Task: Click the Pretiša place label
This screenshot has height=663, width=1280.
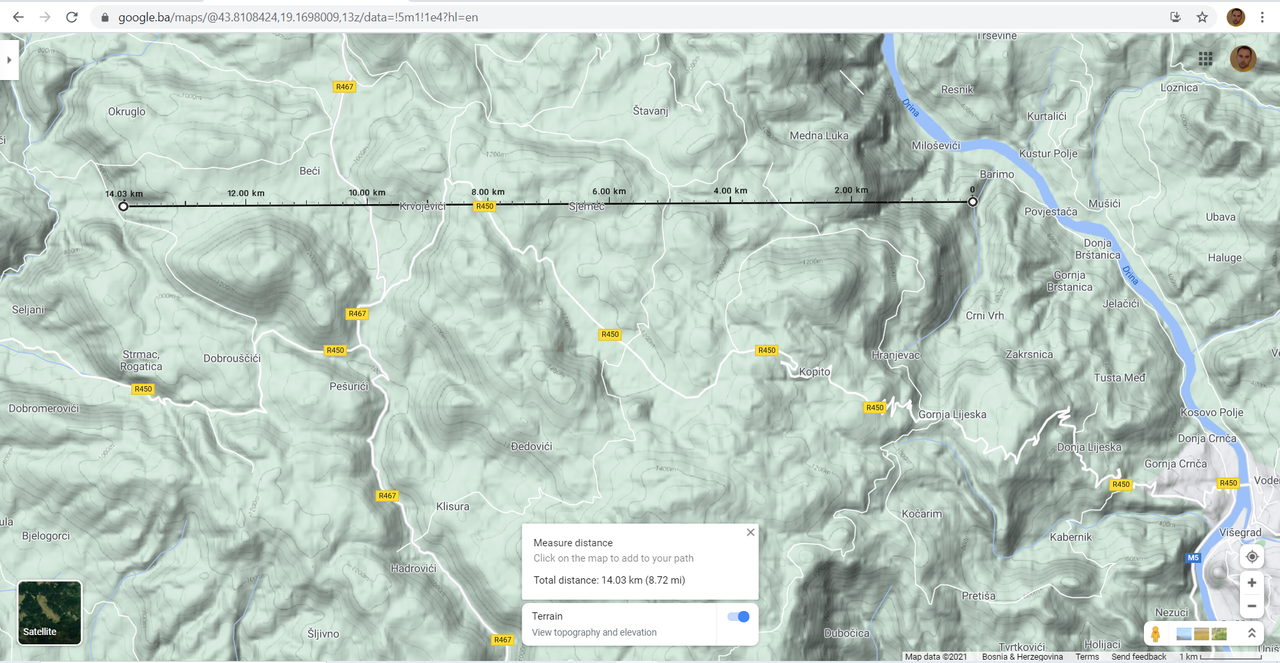Action: pos(979,596)
